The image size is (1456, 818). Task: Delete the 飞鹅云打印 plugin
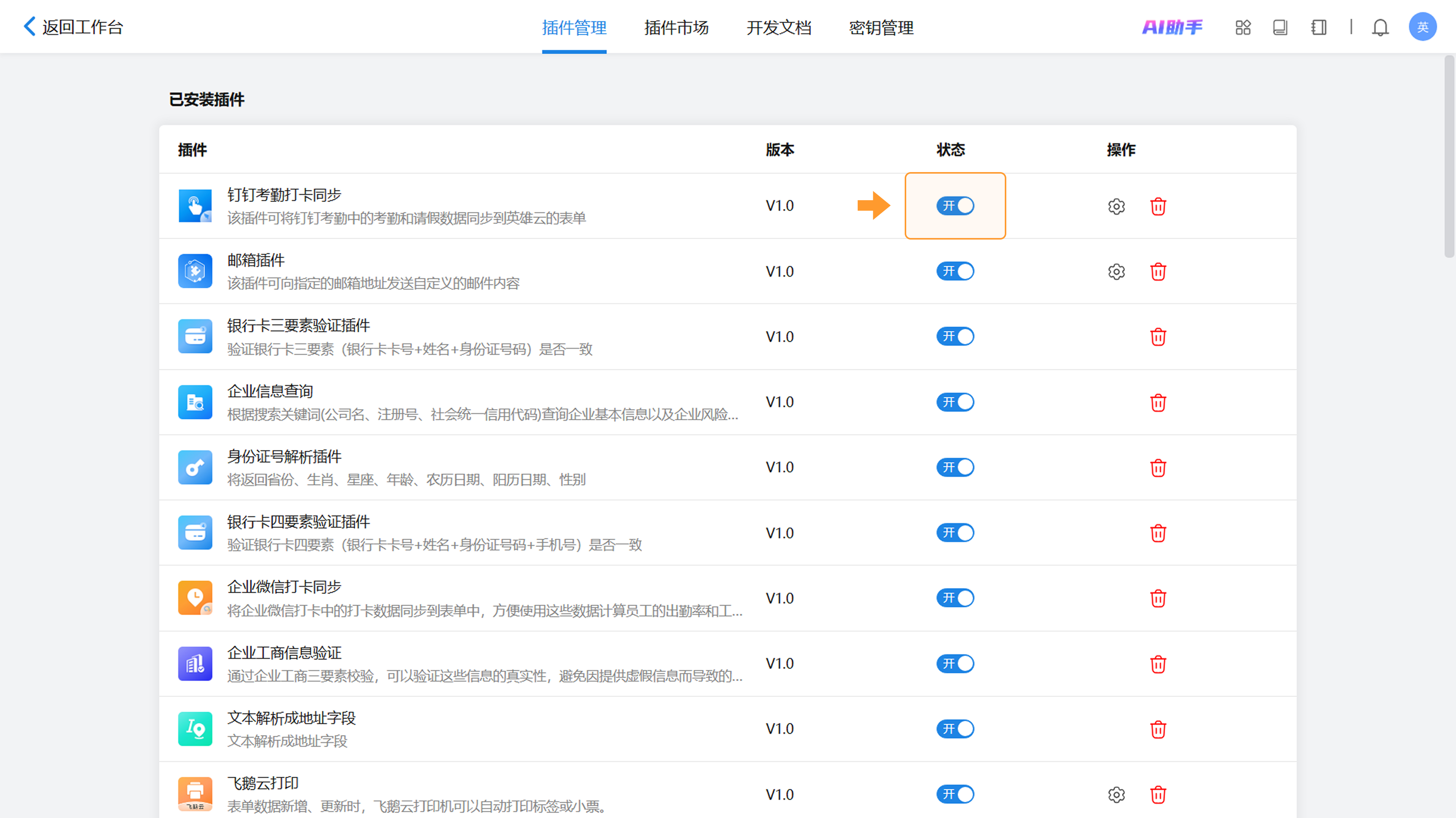pyautogui.click(x=1158, y=795)
